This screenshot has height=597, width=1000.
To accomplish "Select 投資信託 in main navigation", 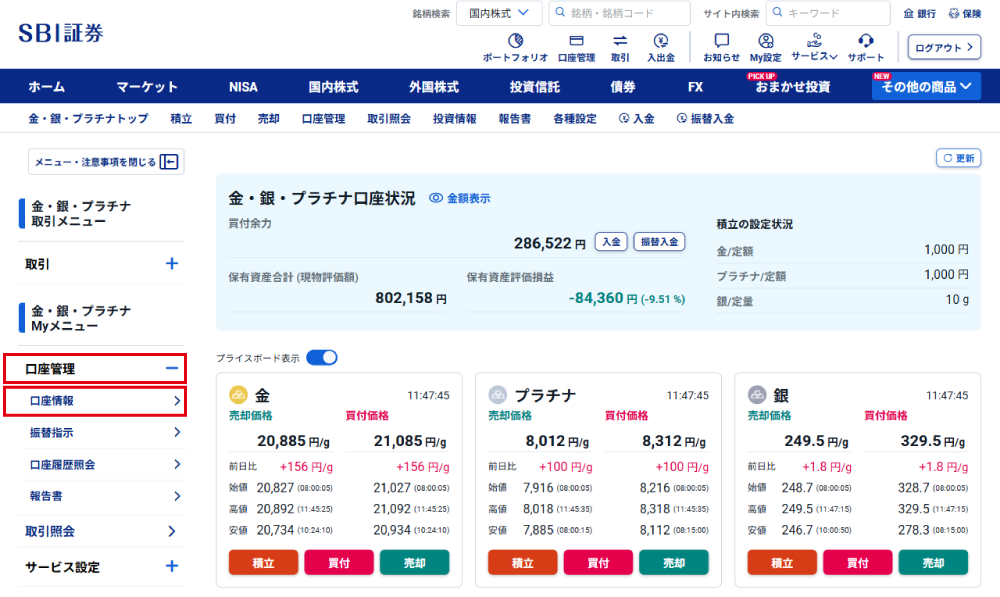I will pos(534,87).
